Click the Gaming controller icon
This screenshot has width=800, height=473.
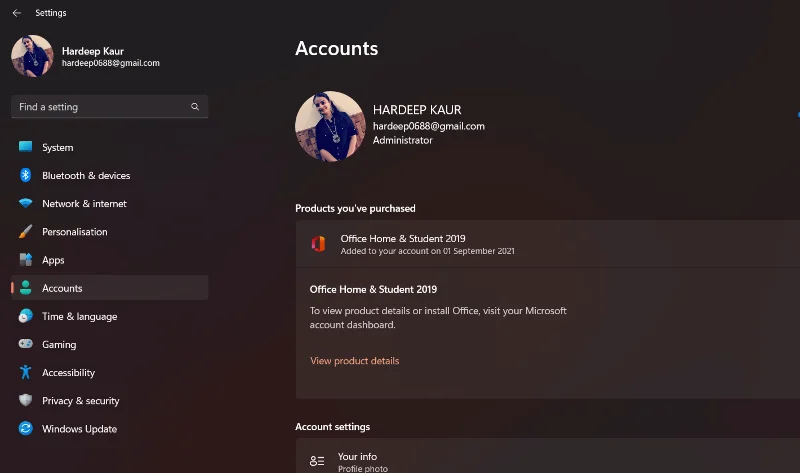26,344
